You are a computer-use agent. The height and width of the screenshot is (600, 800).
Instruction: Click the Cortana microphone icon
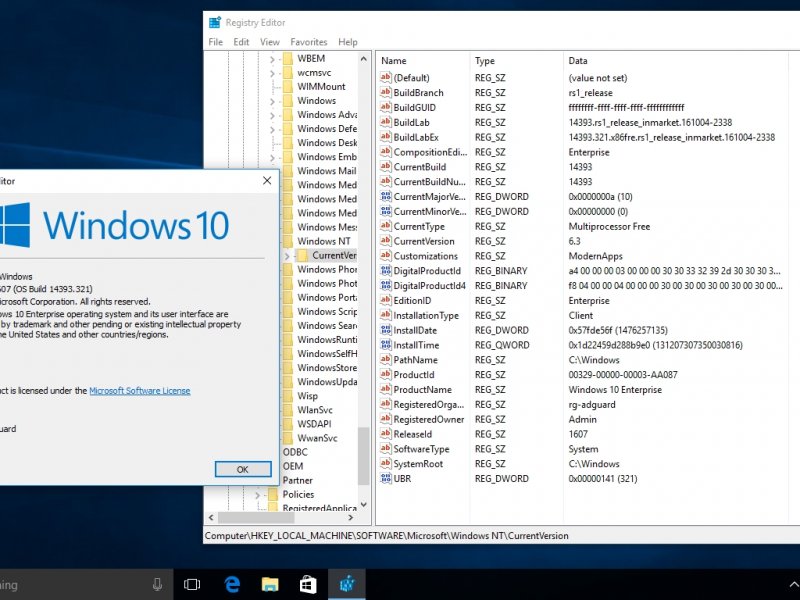pos(157,585)
